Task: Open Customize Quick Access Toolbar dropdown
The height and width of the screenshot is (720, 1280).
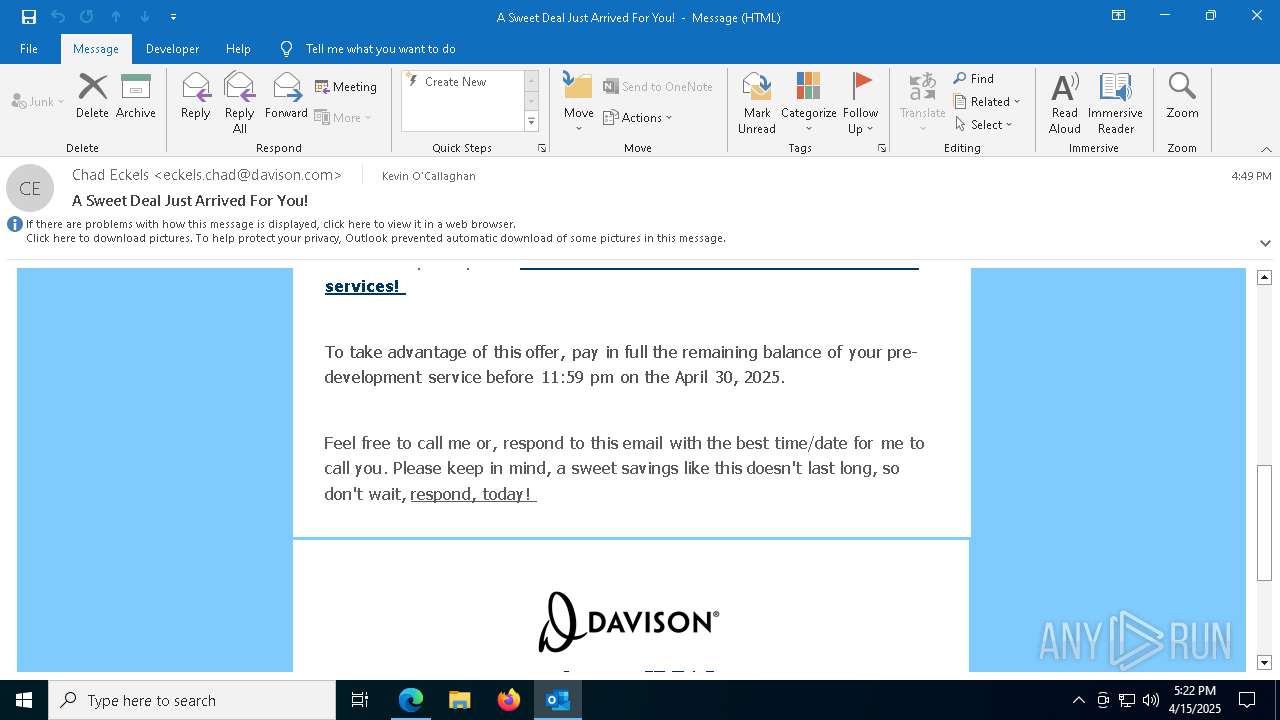Action: 174,17
